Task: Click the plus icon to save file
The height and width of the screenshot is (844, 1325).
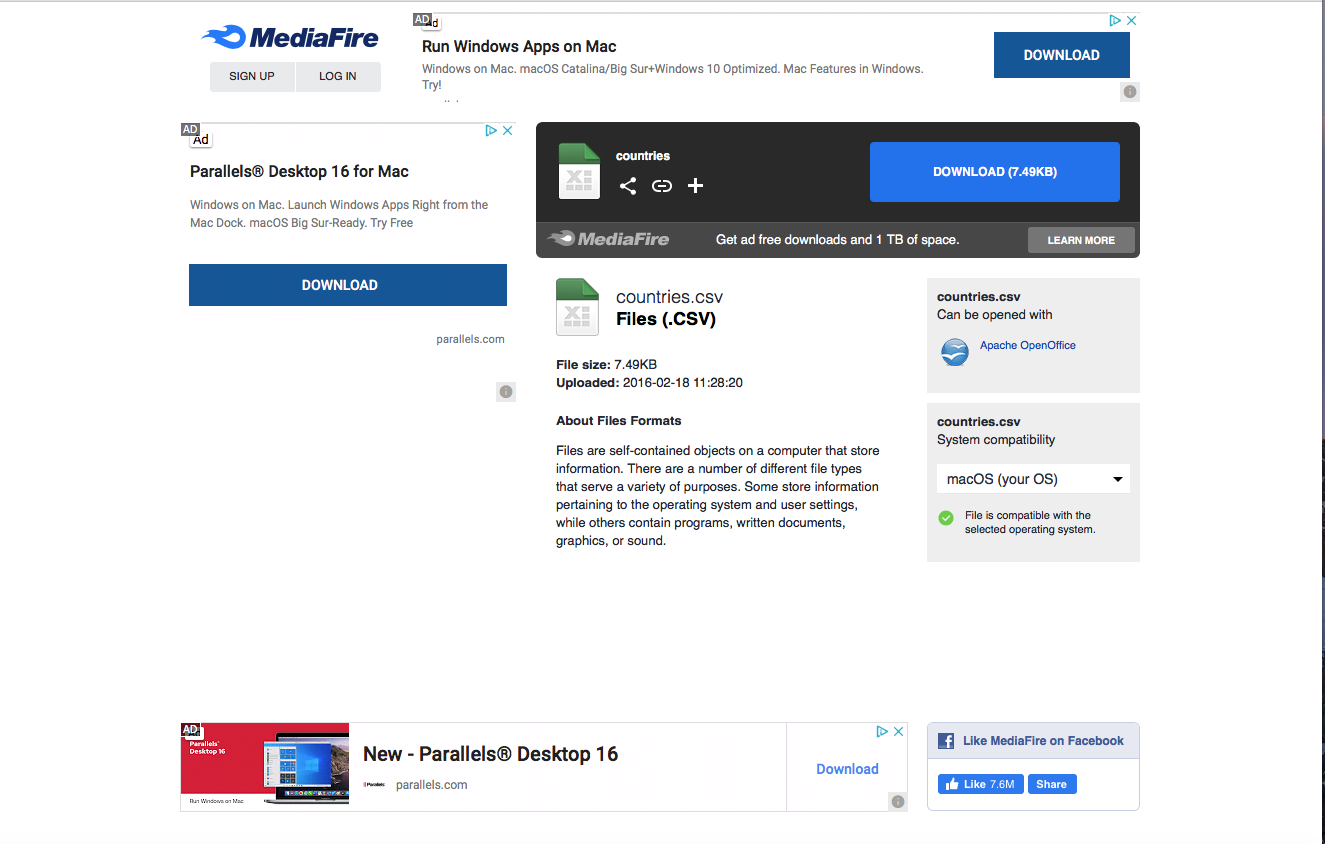Action: click(696, 185)
